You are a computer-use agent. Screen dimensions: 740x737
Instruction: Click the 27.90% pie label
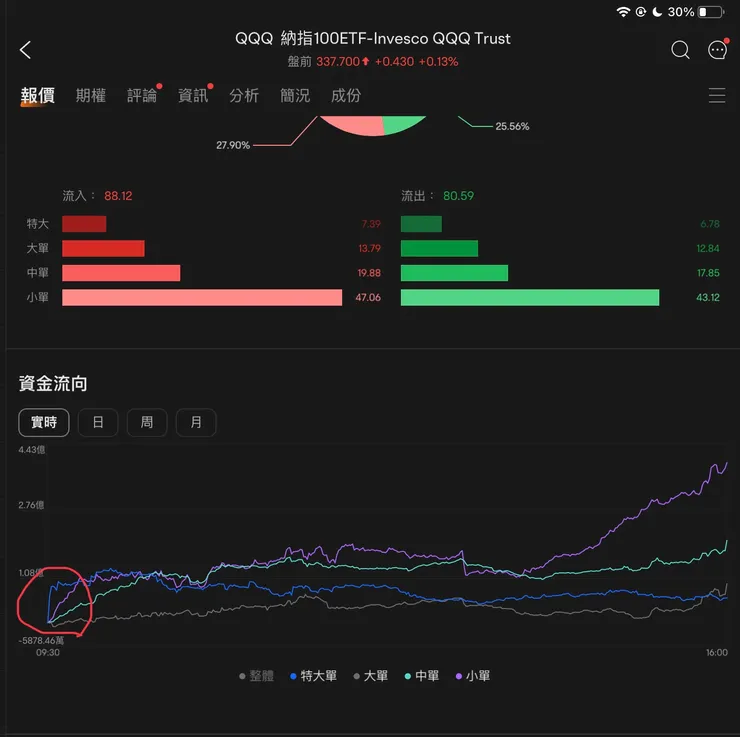[233, 145]
